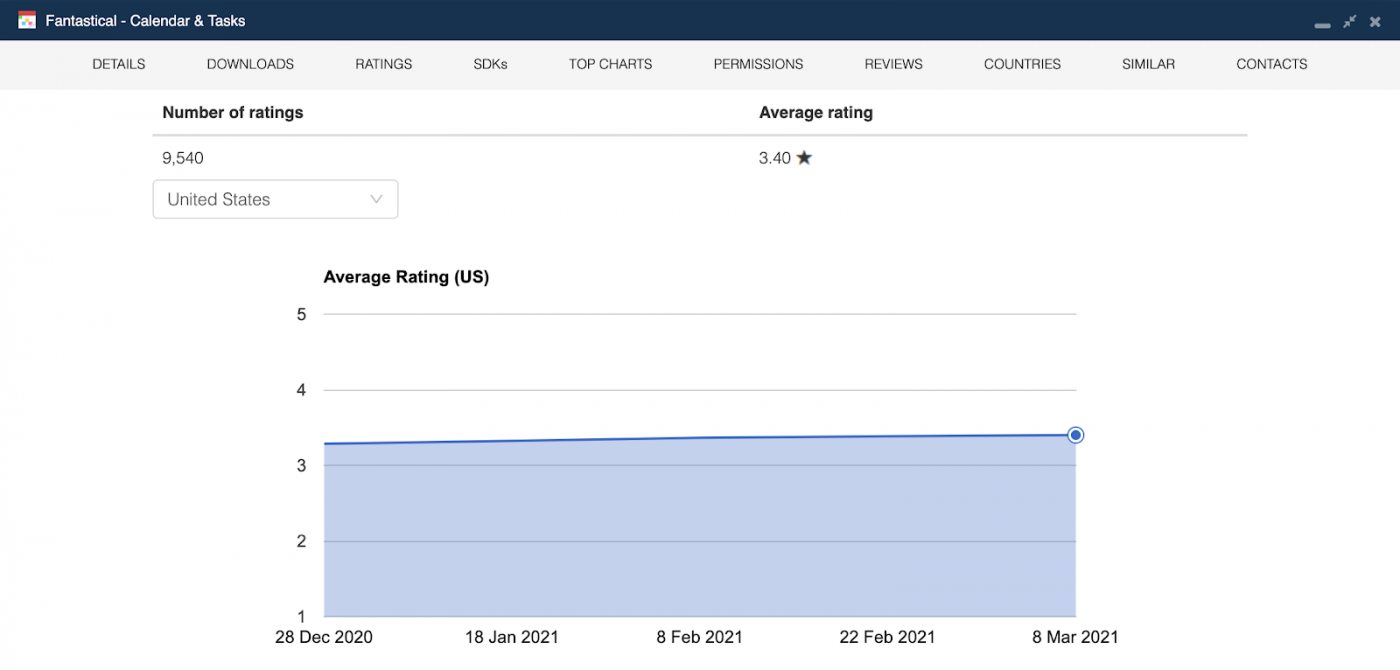This screenshot has height=670, width=1400.
Task: Click the Fantastical app icon in title bar
Action: [27, 20]
